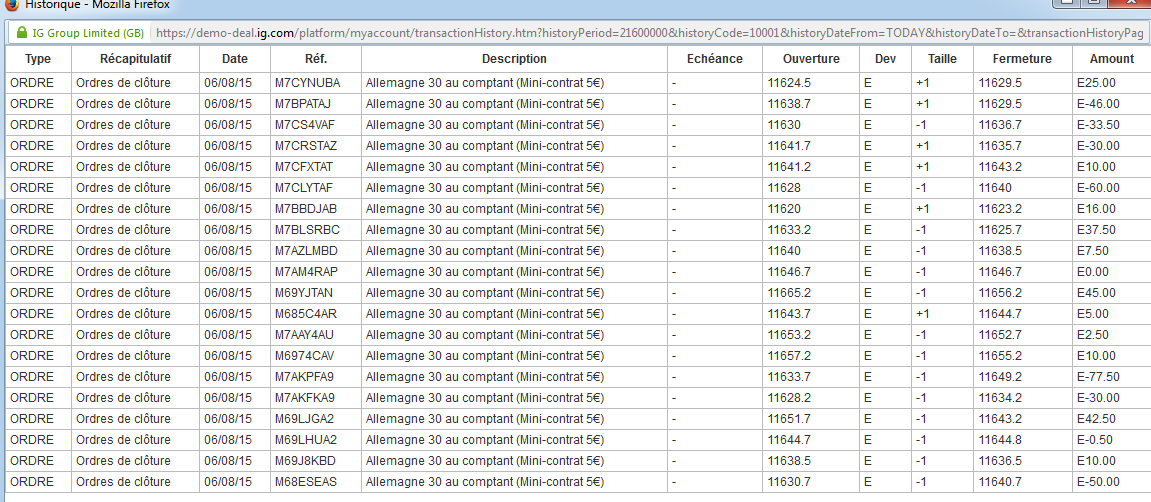Select reference M7BBDJAB
Screen dimensions: 1151x502
click(x=305, y=209)
